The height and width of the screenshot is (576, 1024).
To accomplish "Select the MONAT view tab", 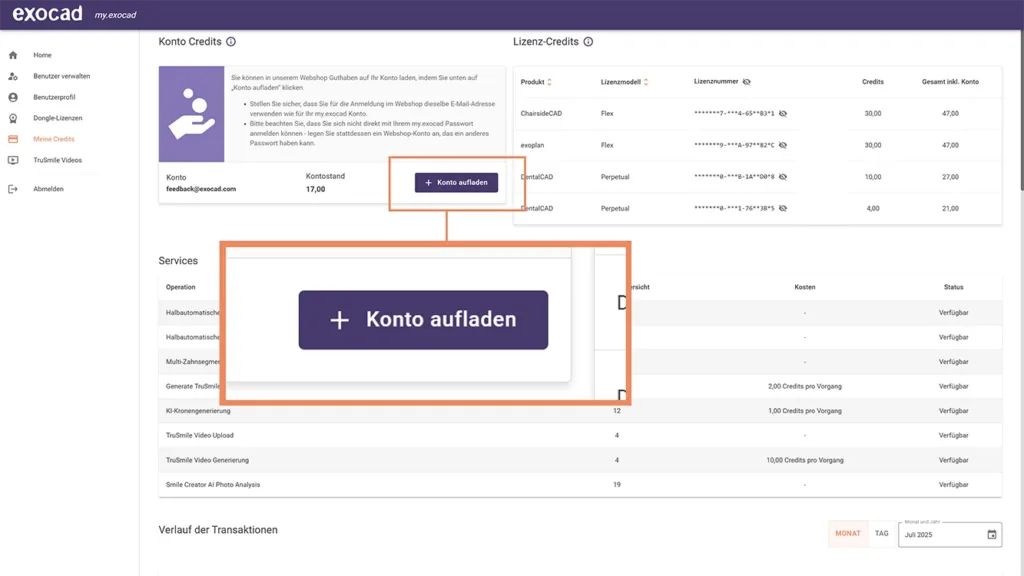I will click(x=847, y=533).
